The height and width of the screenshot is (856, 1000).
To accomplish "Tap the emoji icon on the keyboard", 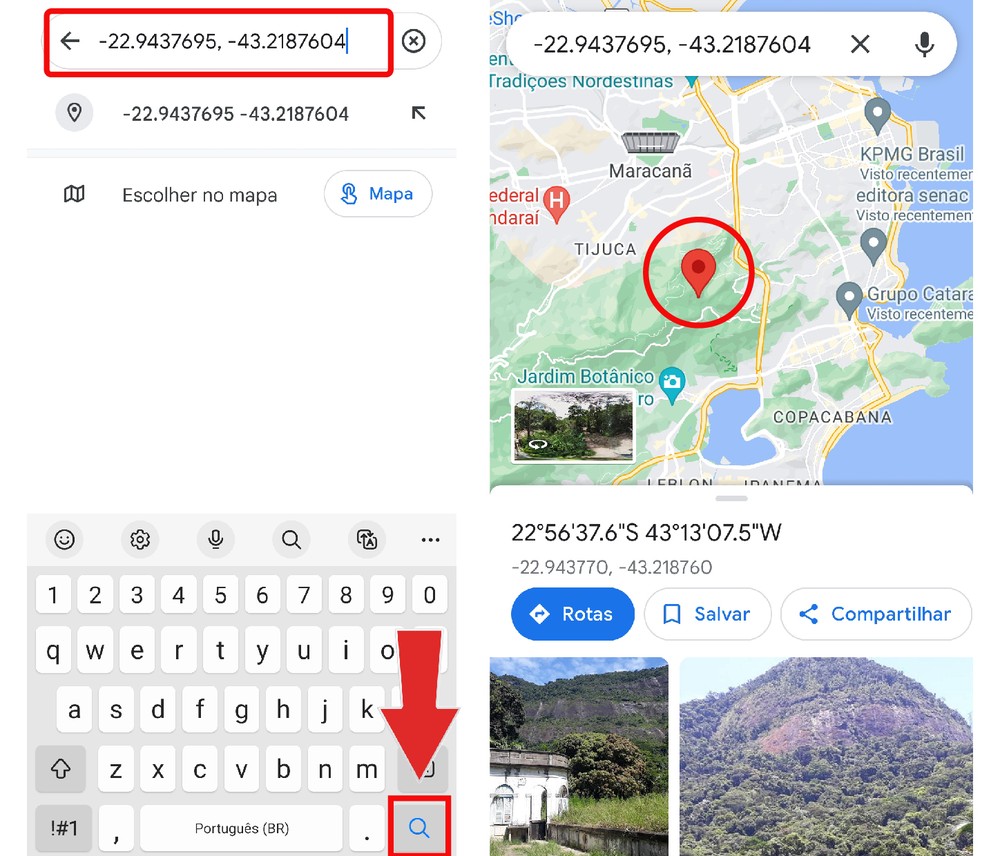I will 64,540.
